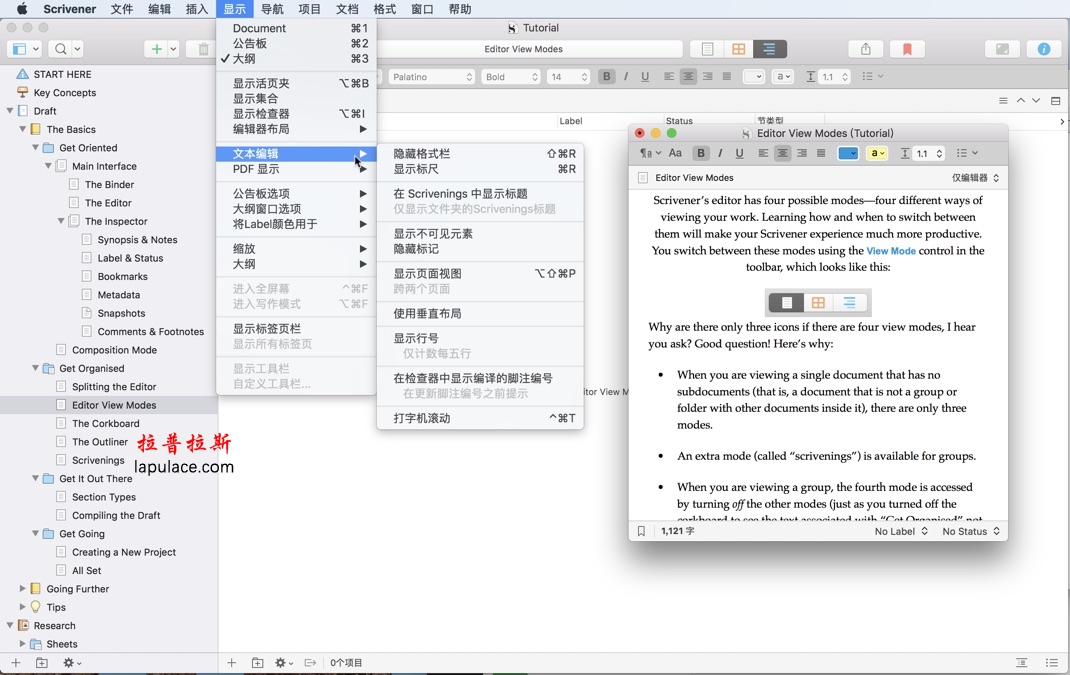Open the Bold typeface dropdown
The height and width of the screenshot is (675, 1070).
(x=511, y=76)
